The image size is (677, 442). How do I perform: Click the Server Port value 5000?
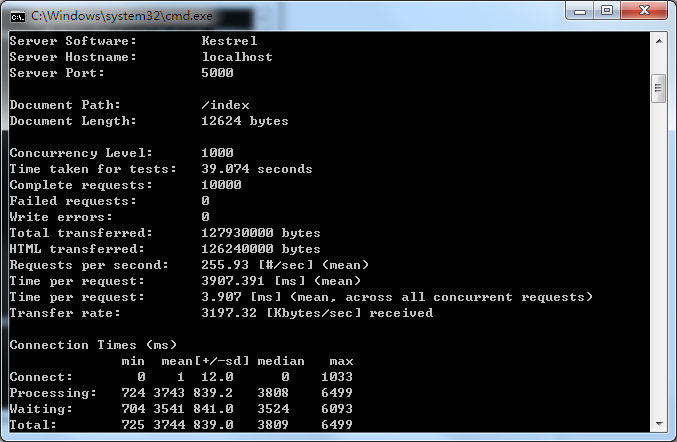tap(217, 73)
